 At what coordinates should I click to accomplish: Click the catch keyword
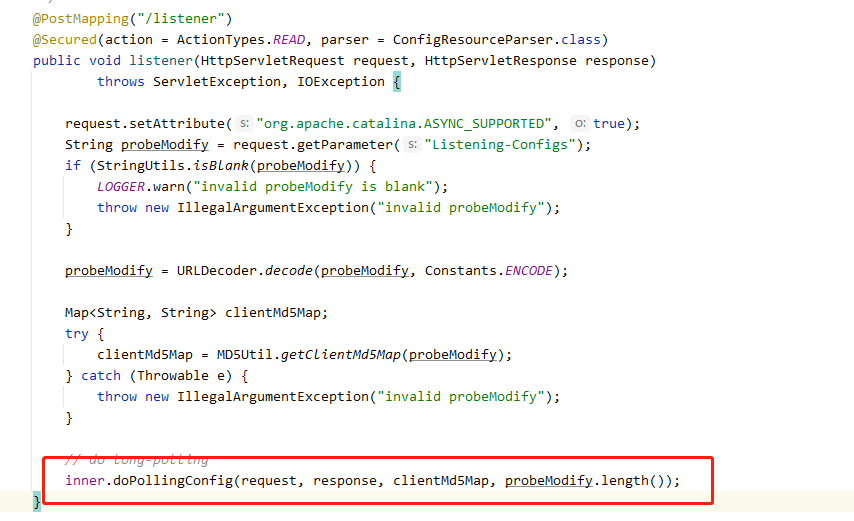point(101,376)
